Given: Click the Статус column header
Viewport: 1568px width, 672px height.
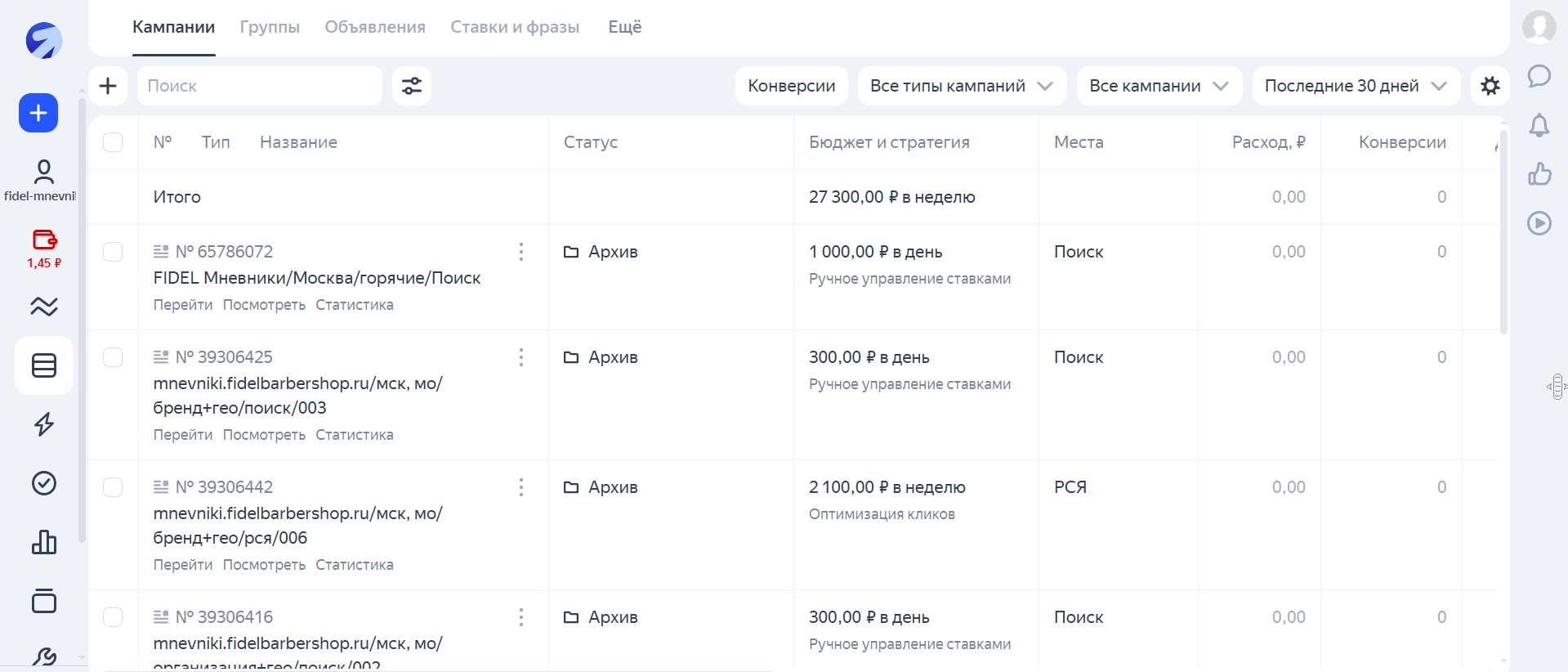Looking at the screenshot, I should click(591, 142).
